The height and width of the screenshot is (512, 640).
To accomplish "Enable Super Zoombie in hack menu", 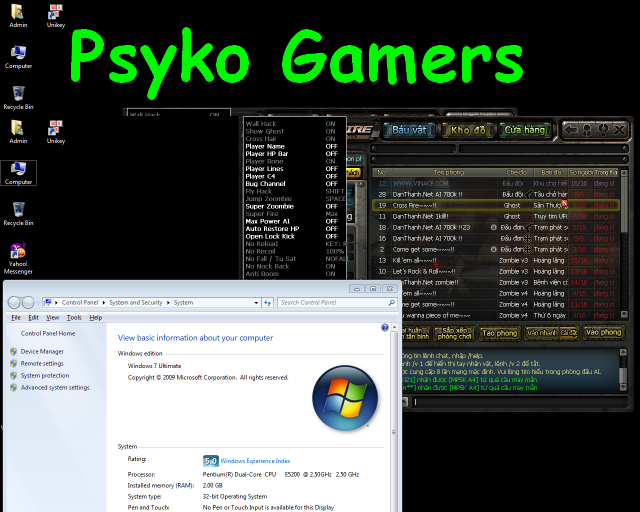I will pos(291,206).
